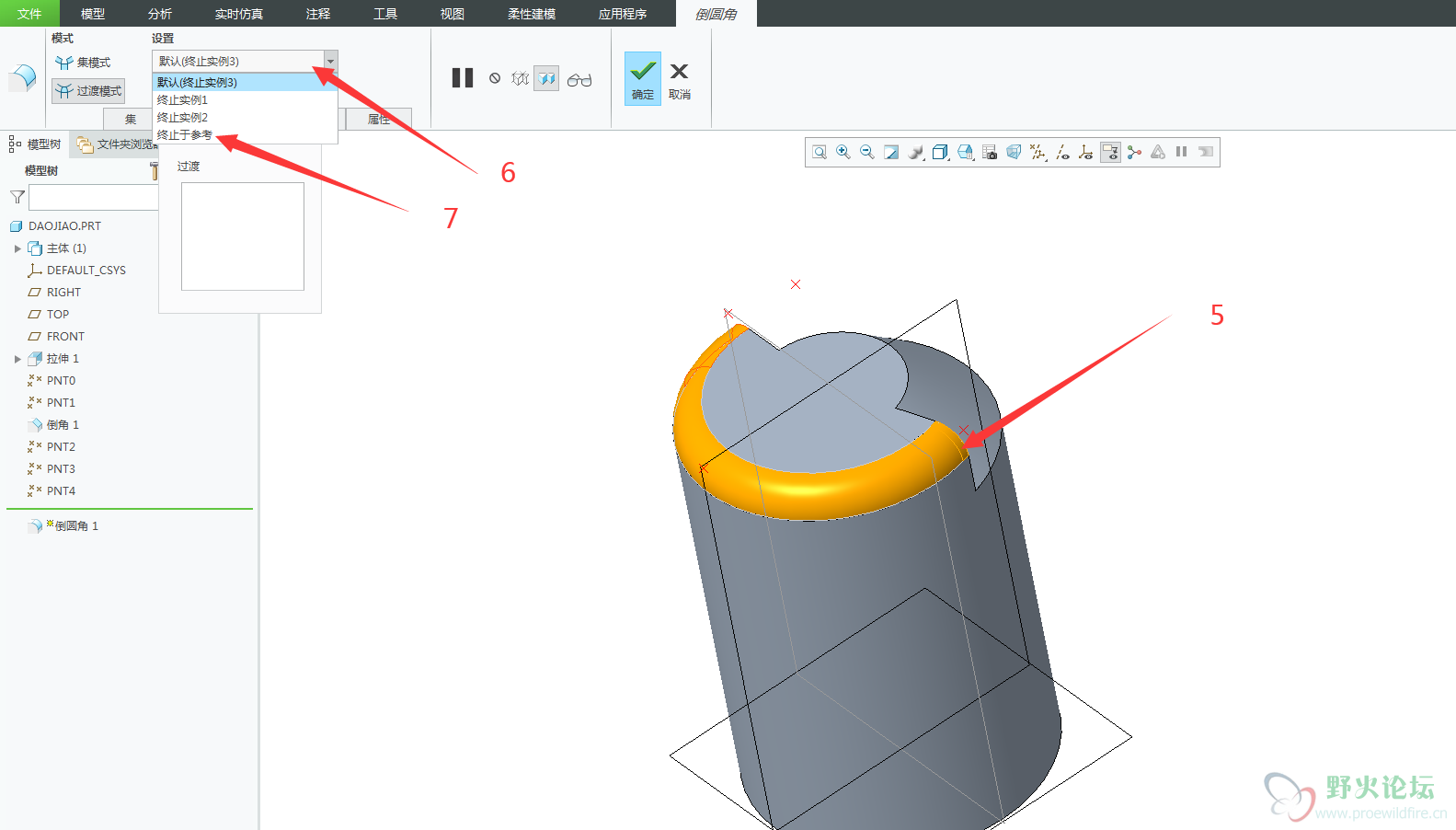Switch to the 应用程序 ribbon tab
This screenshot has width=1456, height=830.
[x=623, y=14]
